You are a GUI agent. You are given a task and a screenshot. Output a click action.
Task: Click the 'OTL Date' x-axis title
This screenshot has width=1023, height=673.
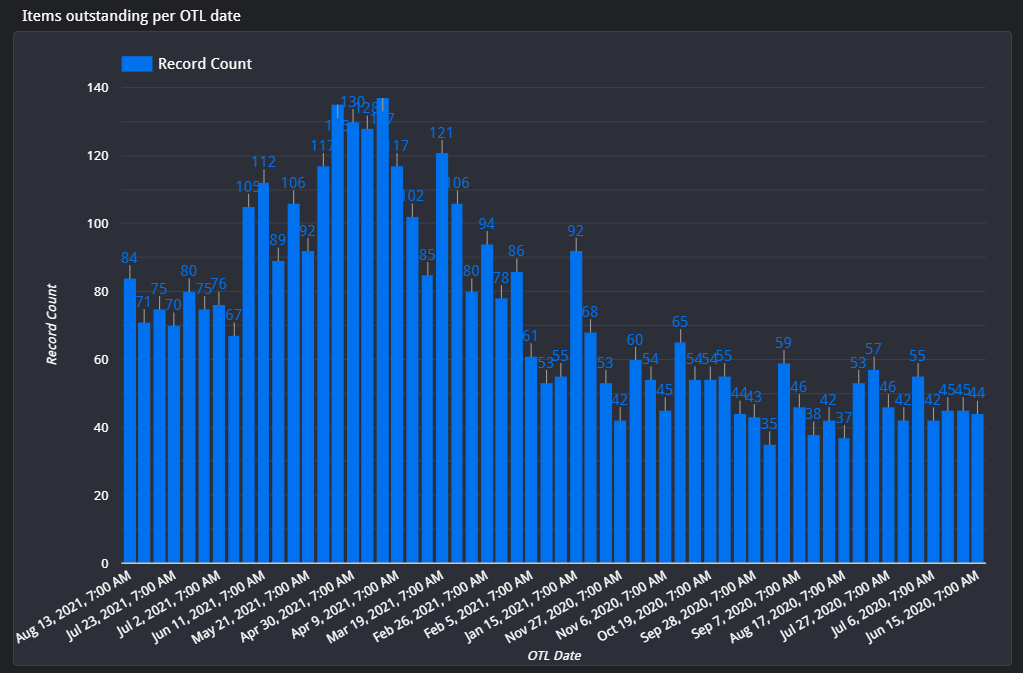coord(554,656)
